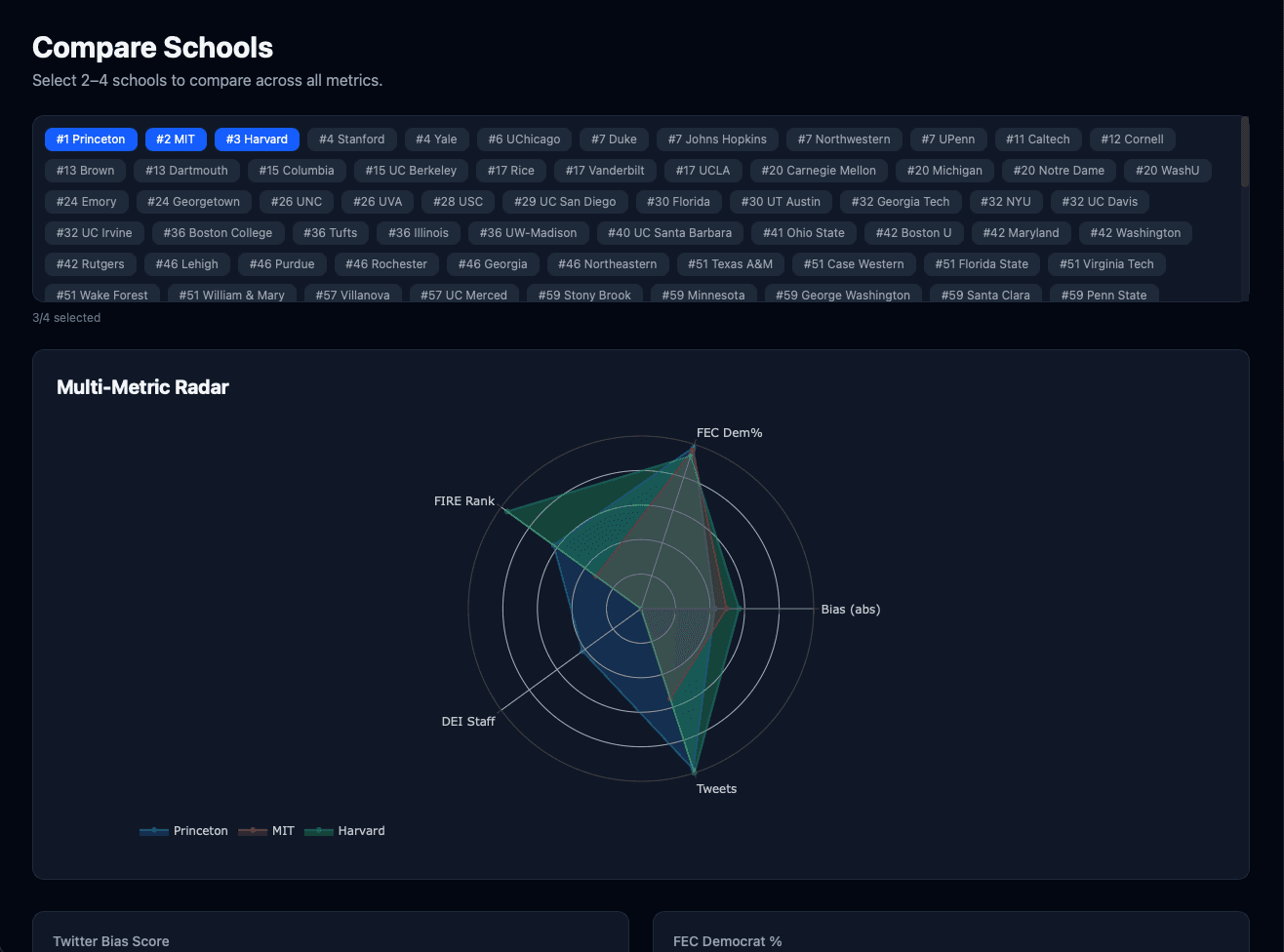Choose #6 UChicago for comparison
The height and width of the screenshot is (952, 1284).
pos(524,139)
